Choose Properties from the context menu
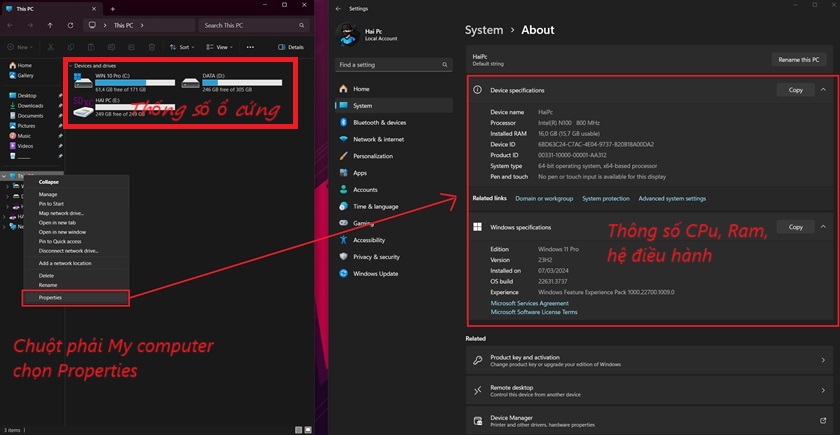The width and height of the screenshot is (840, 435). click(49, 297)
